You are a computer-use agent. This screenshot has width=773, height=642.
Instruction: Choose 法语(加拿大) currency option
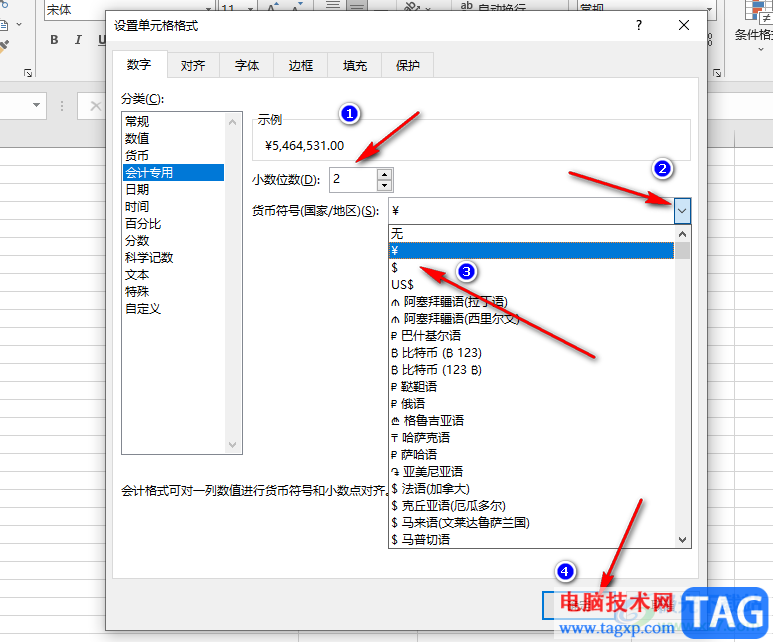coord(531,489)
